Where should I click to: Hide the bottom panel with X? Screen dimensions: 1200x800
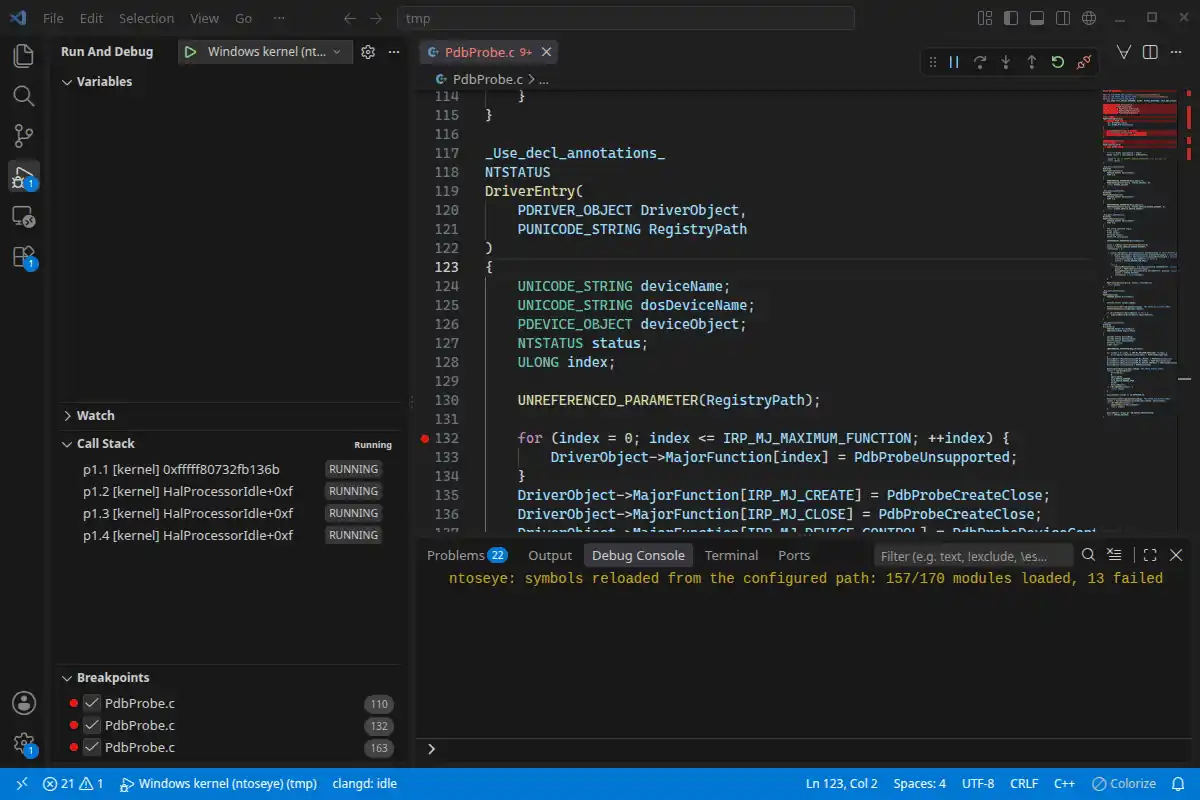tap(1176, 555)
